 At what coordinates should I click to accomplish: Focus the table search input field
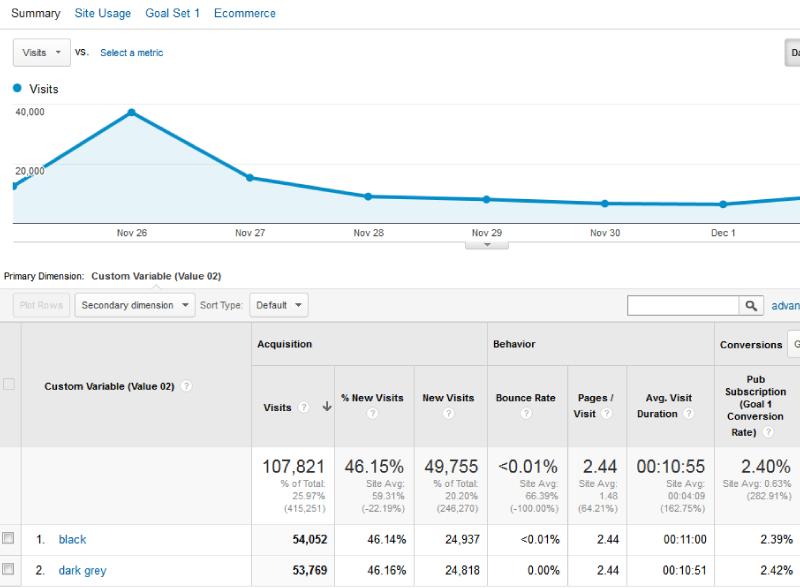point(683,305)
